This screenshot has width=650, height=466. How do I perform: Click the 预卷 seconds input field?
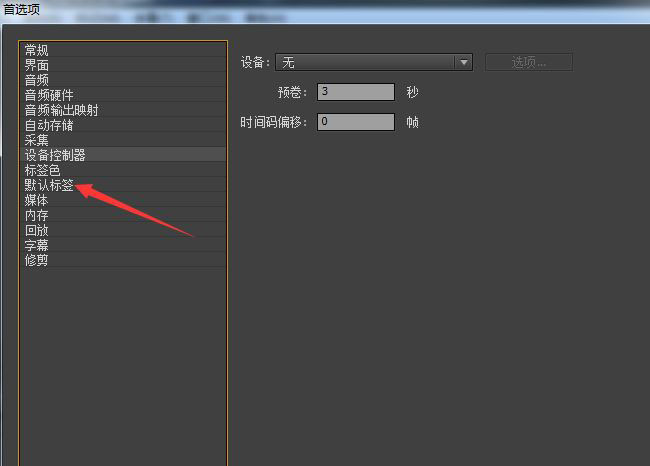[x=356, y=92]
